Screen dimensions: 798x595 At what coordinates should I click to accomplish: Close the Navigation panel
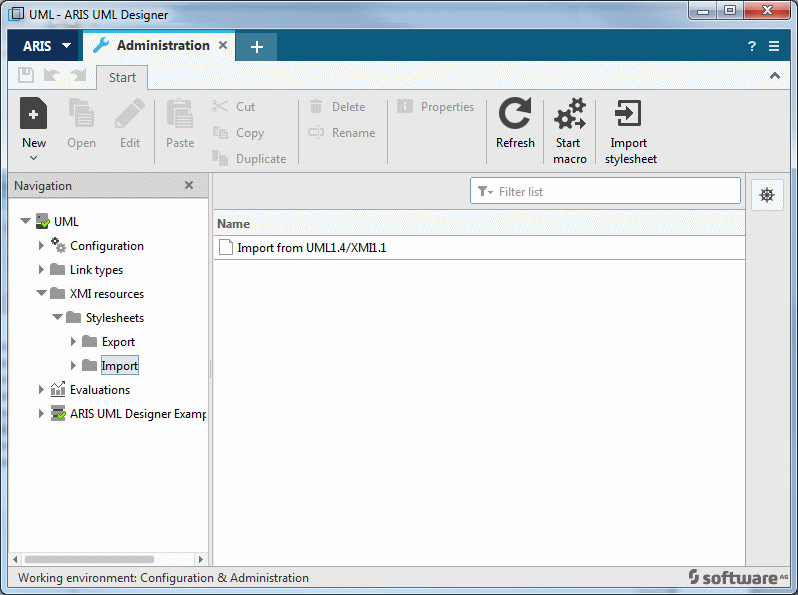[189, 185]
